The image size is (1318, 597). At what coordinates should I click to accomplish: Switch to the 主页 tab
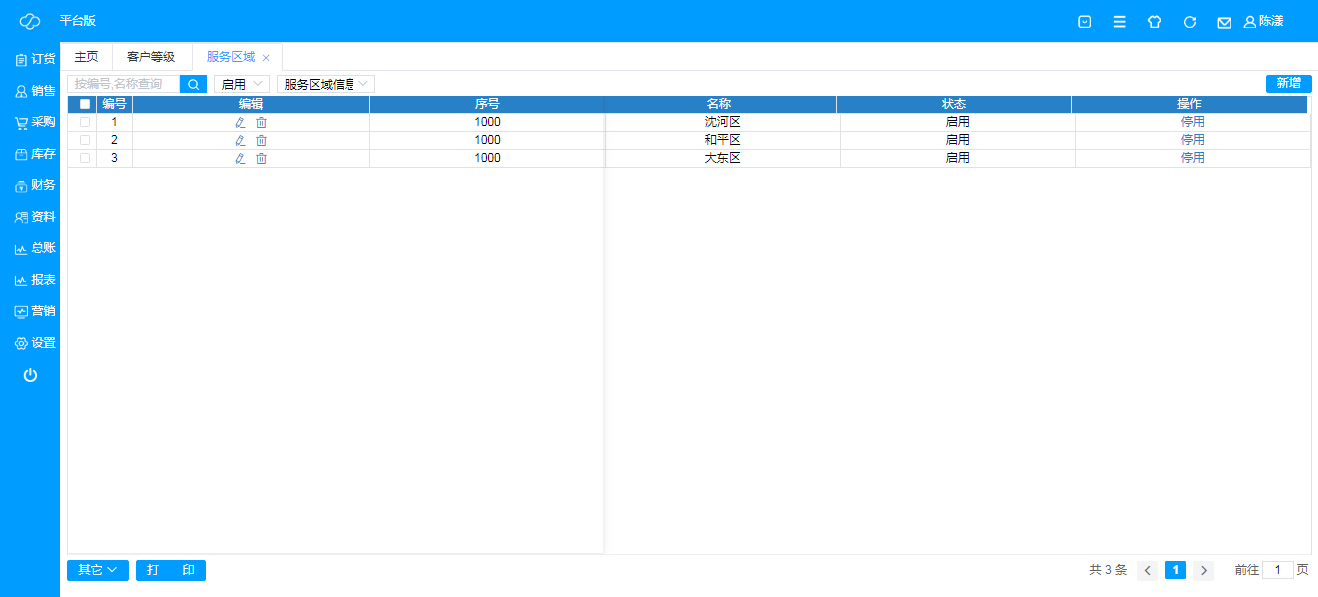tap(87, 57)
